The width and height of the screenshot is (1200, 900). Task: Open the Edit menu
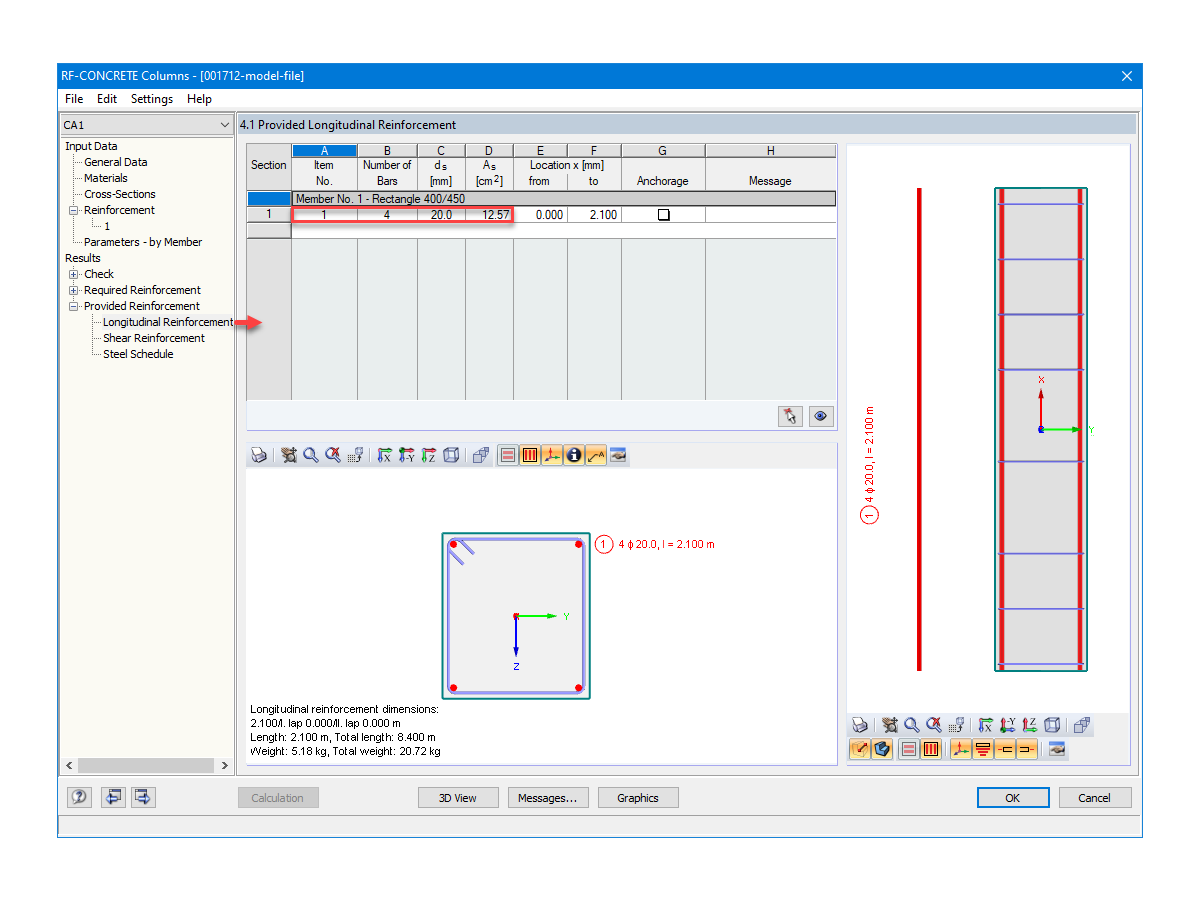pyautogui.click(x=107, y=99)
